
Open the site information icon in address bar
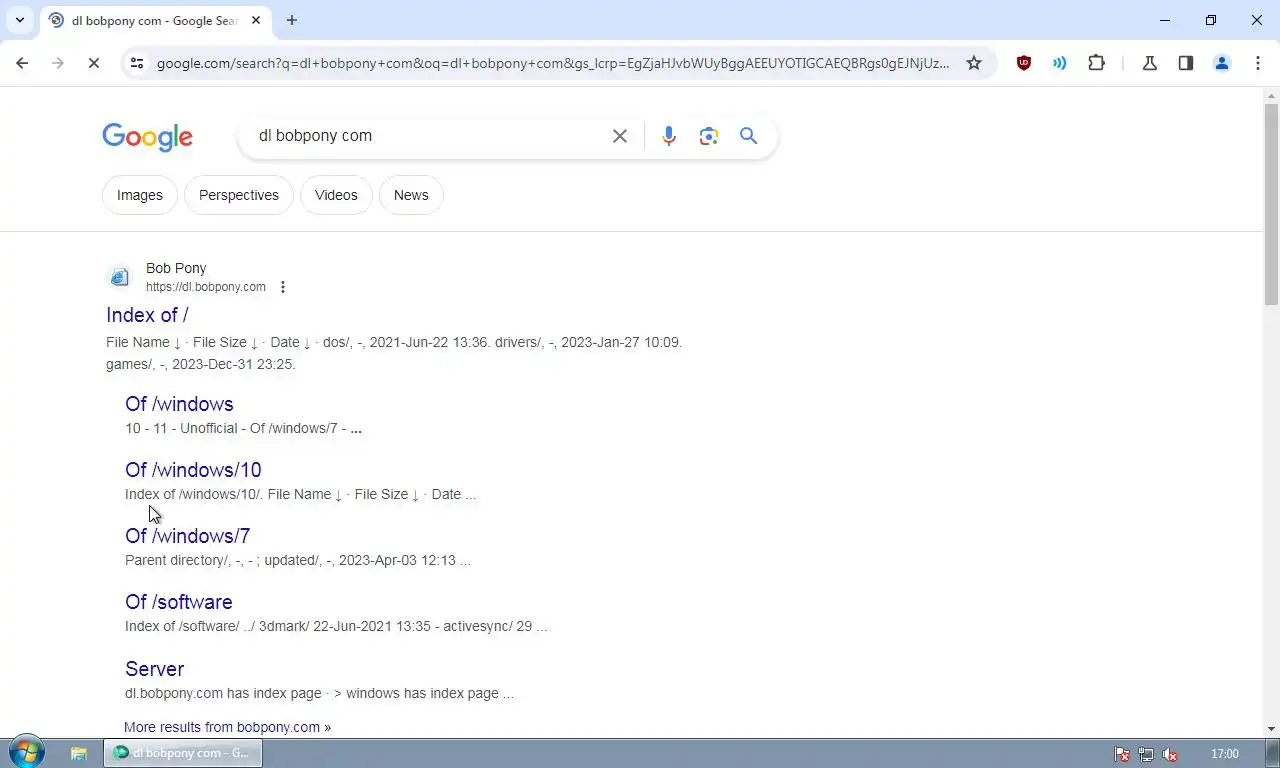point(137,63)
